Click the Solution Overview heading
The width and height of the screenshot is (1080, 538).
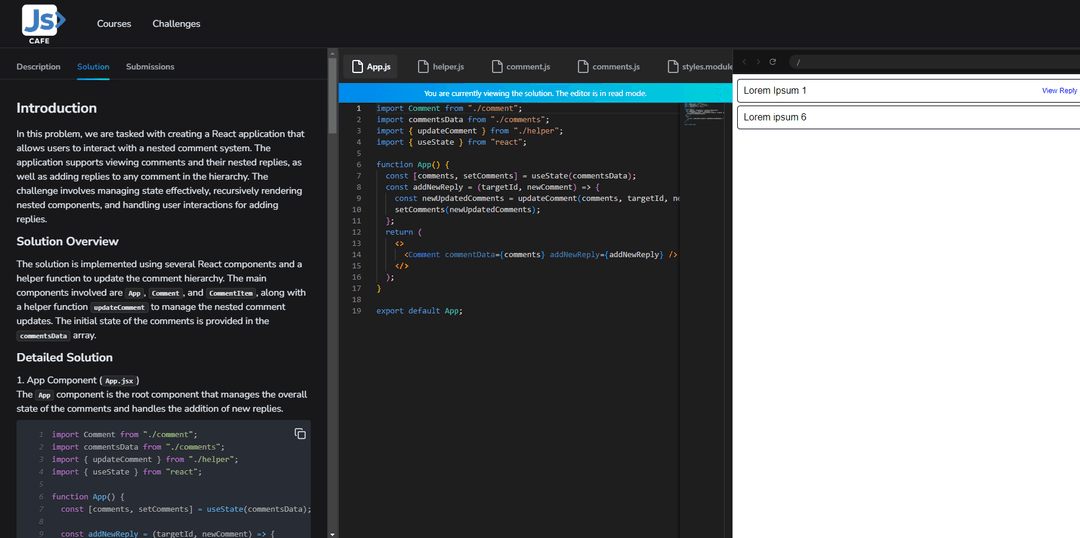pyautogui.click(x=68, y=242)
